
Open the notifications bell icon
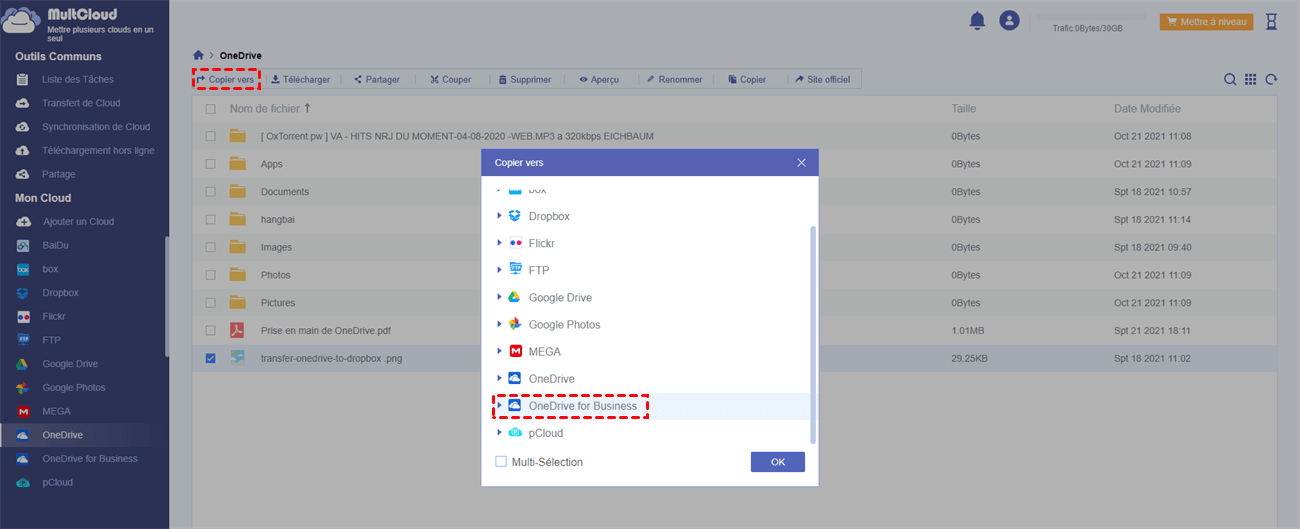[x=977, y=20]
